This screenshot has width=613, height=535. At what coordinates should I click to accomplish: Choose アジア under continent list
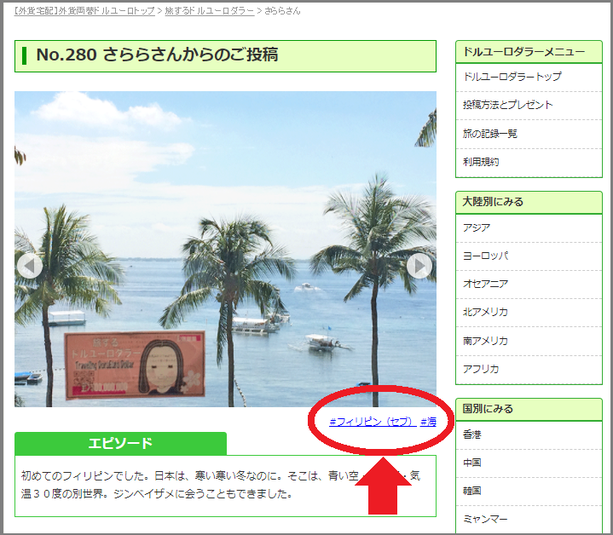click(x=477, y=228)
